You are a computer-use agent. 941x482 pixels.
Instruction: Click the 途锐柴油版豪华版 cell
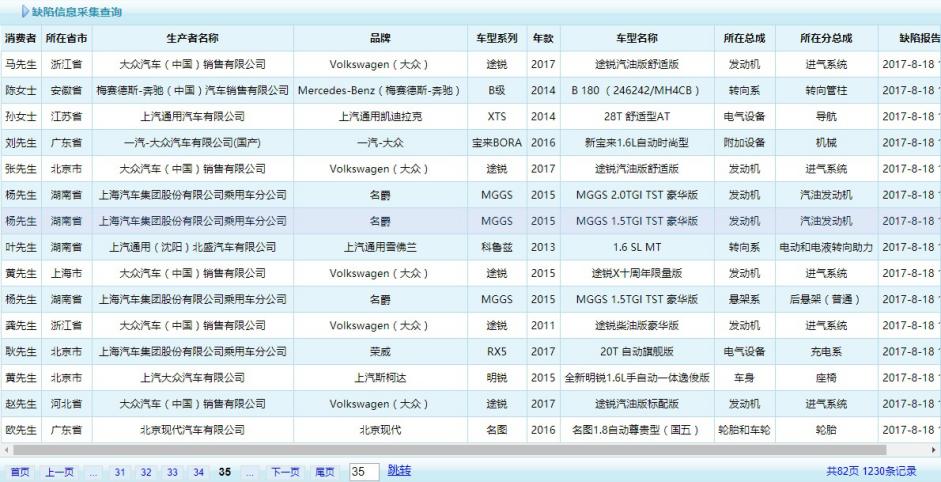(x=637, y=325)
